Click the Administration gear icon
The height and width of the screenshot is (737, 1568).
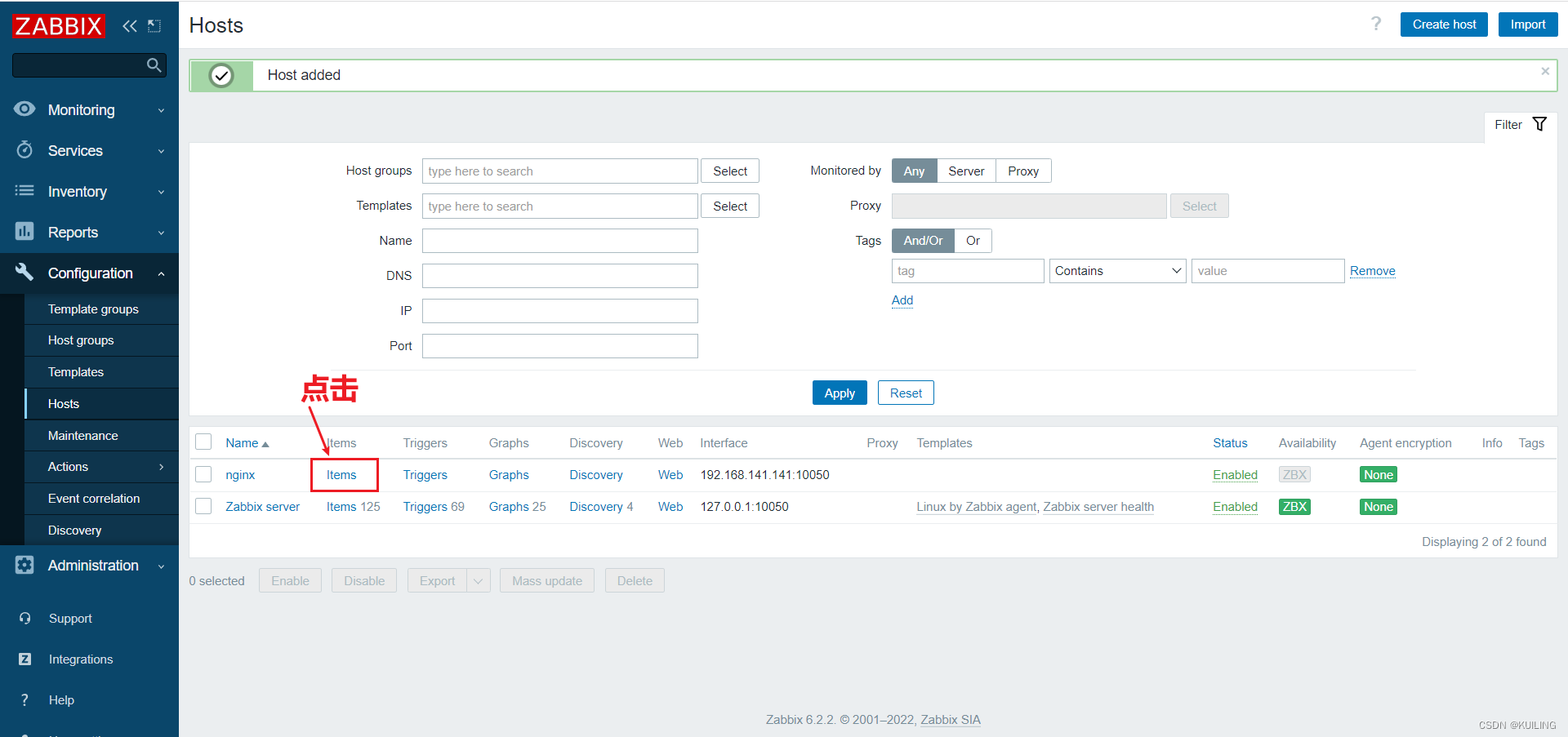(24, 565)
